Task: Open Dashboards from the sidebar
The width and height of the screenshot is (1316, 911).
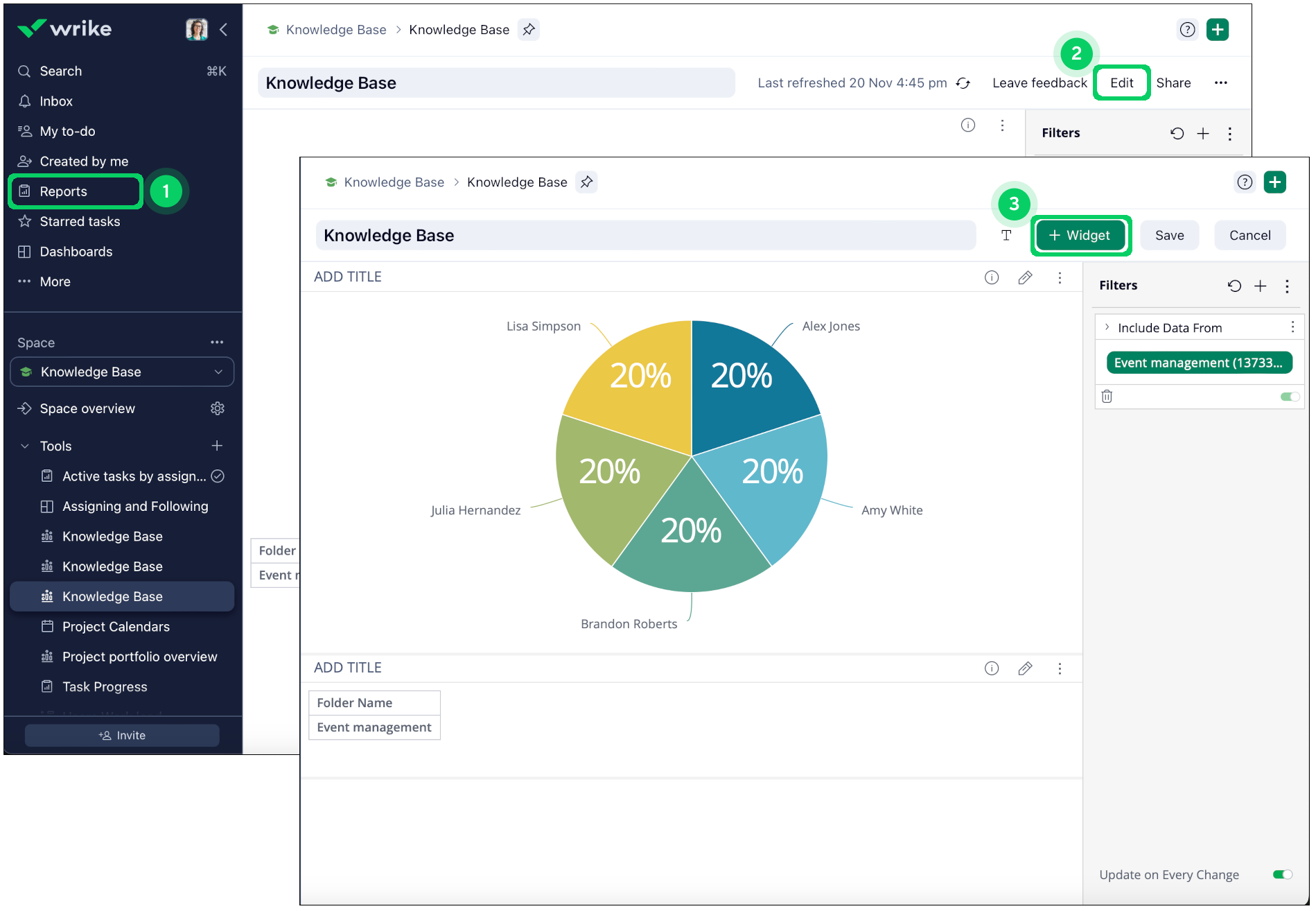Action: click(76, 252)
